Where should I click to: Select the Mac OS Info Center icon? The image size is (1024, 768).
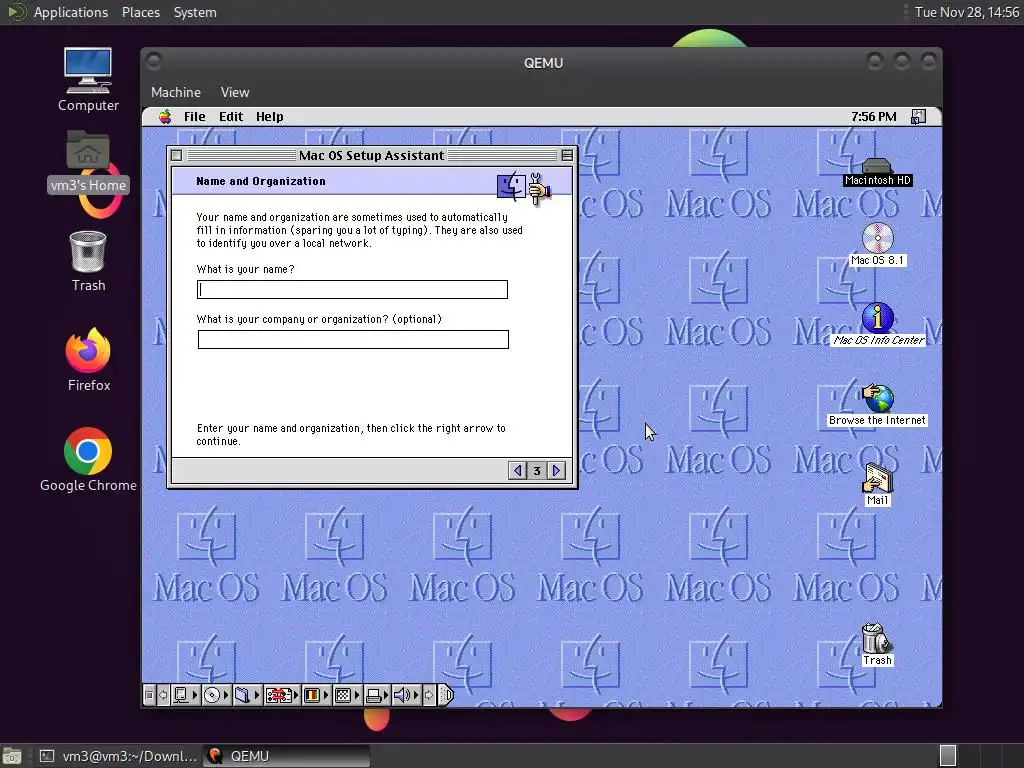tap(878, 324)
